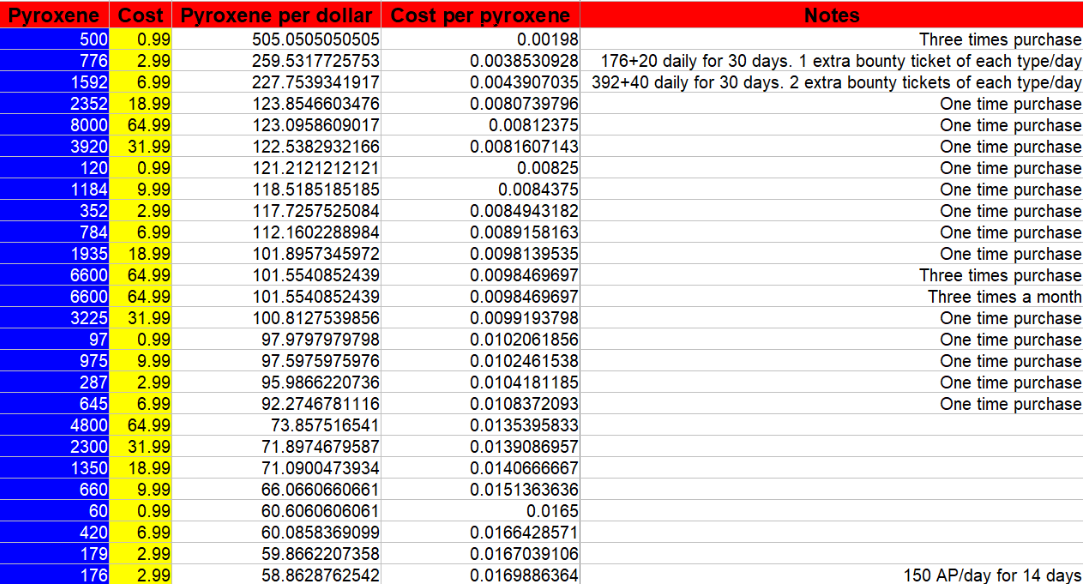Click the pyroxene cell with value 4800
Image resolution: width=1090 pixels, height=586 pixels.
(54, 425)
